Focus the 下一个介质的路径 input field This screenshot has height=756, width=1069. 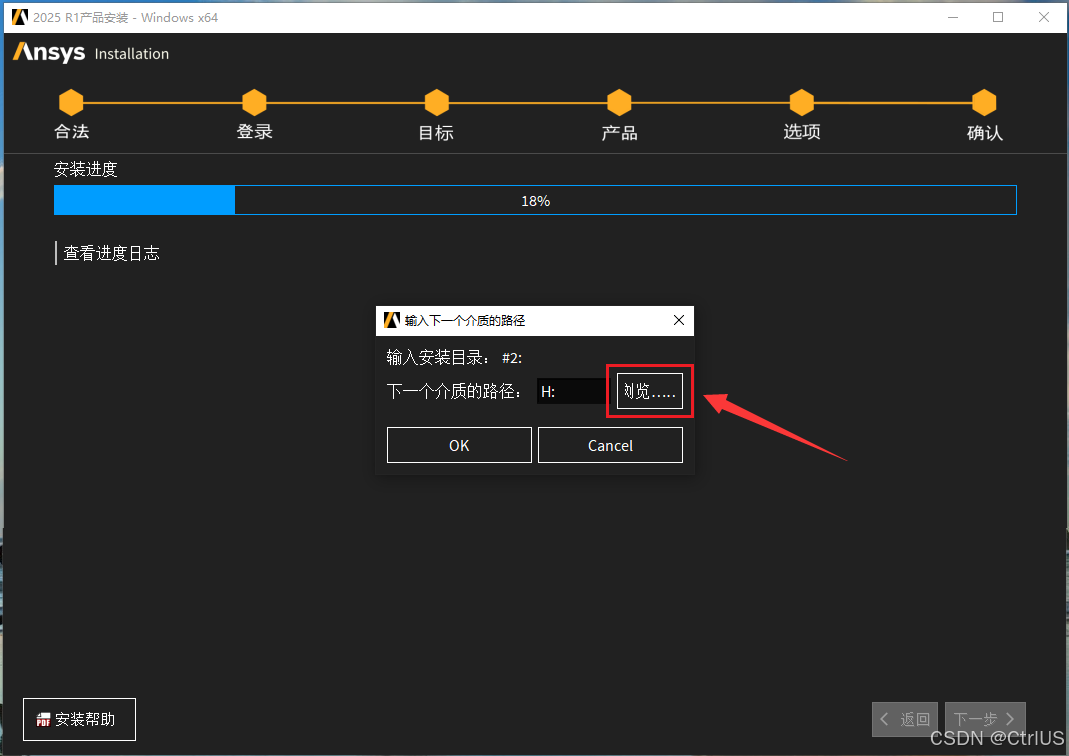pos(571,391)
